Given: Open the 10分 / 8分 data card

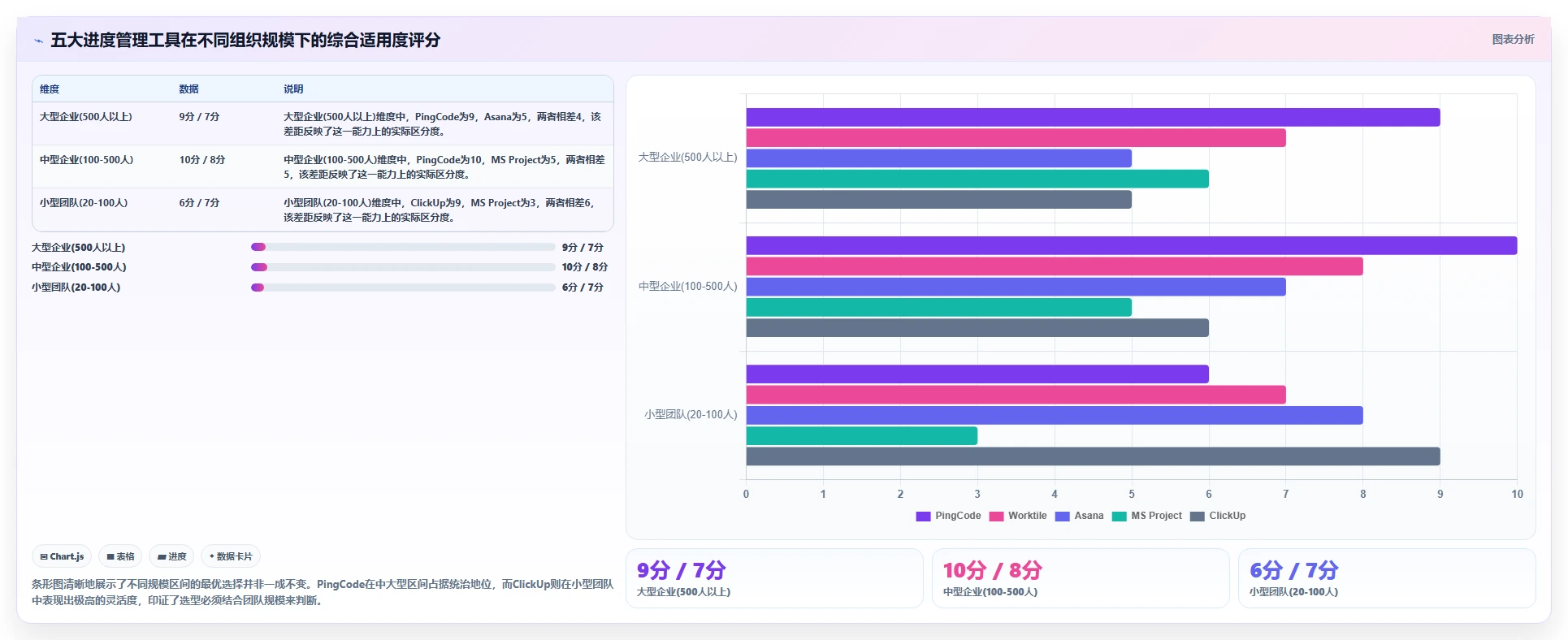Looking at the screenshot, I should click(x=1081, y=578).
